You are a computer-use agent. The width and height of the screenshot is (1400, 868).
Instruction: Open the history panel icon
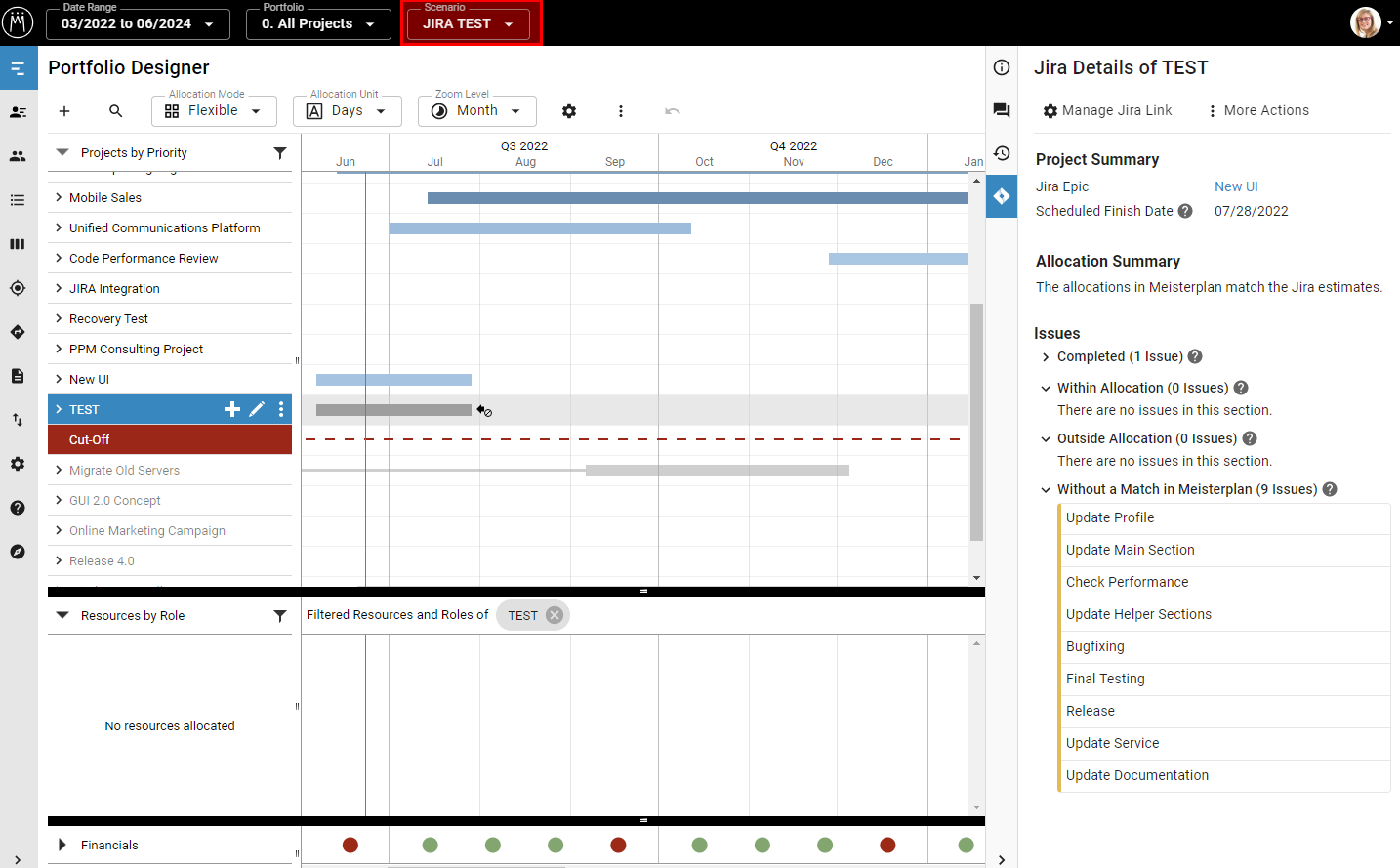pos(1002,153)
